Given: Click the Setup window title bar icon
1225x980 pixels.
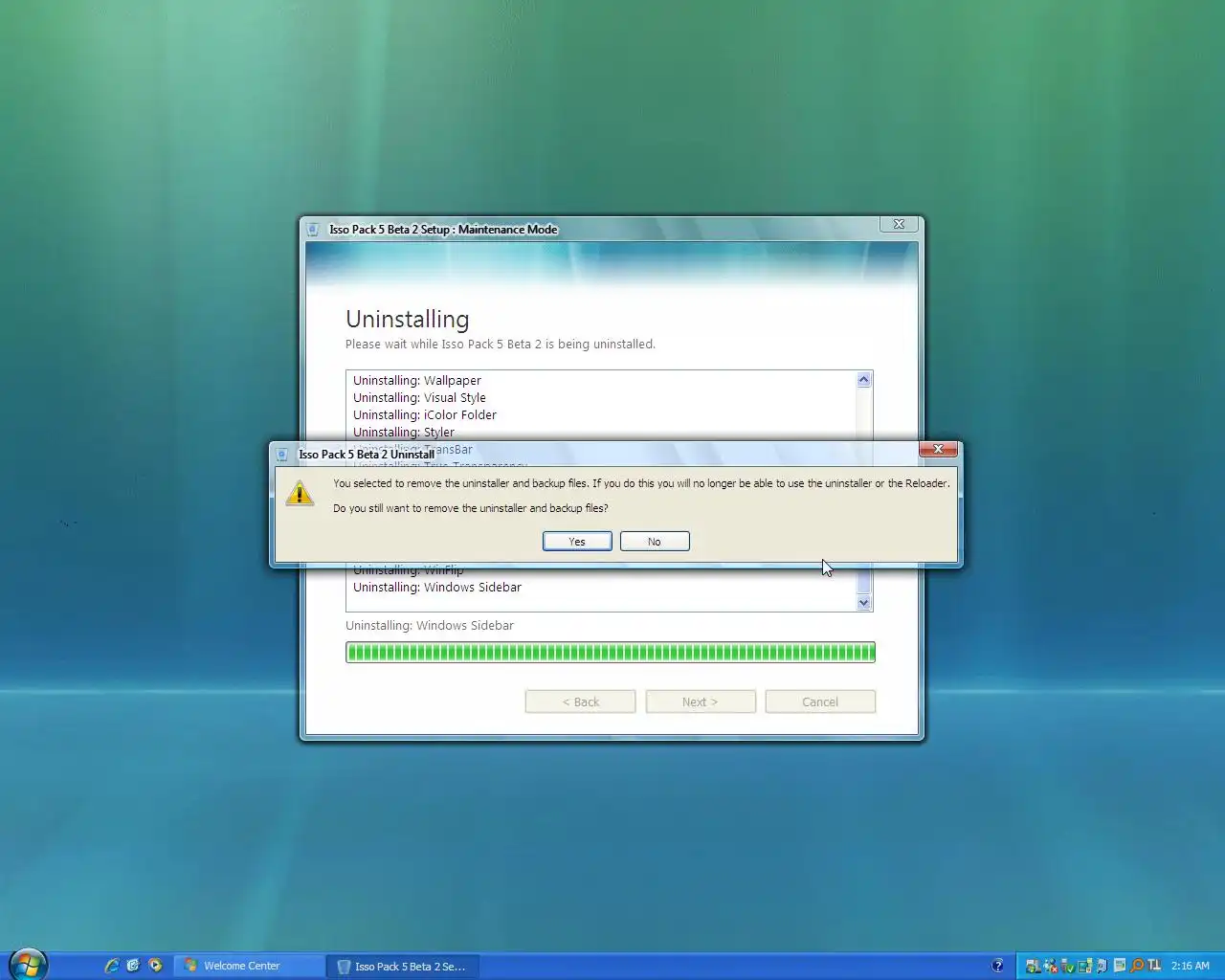Looking at the screenshot, I should pos(313,229).
